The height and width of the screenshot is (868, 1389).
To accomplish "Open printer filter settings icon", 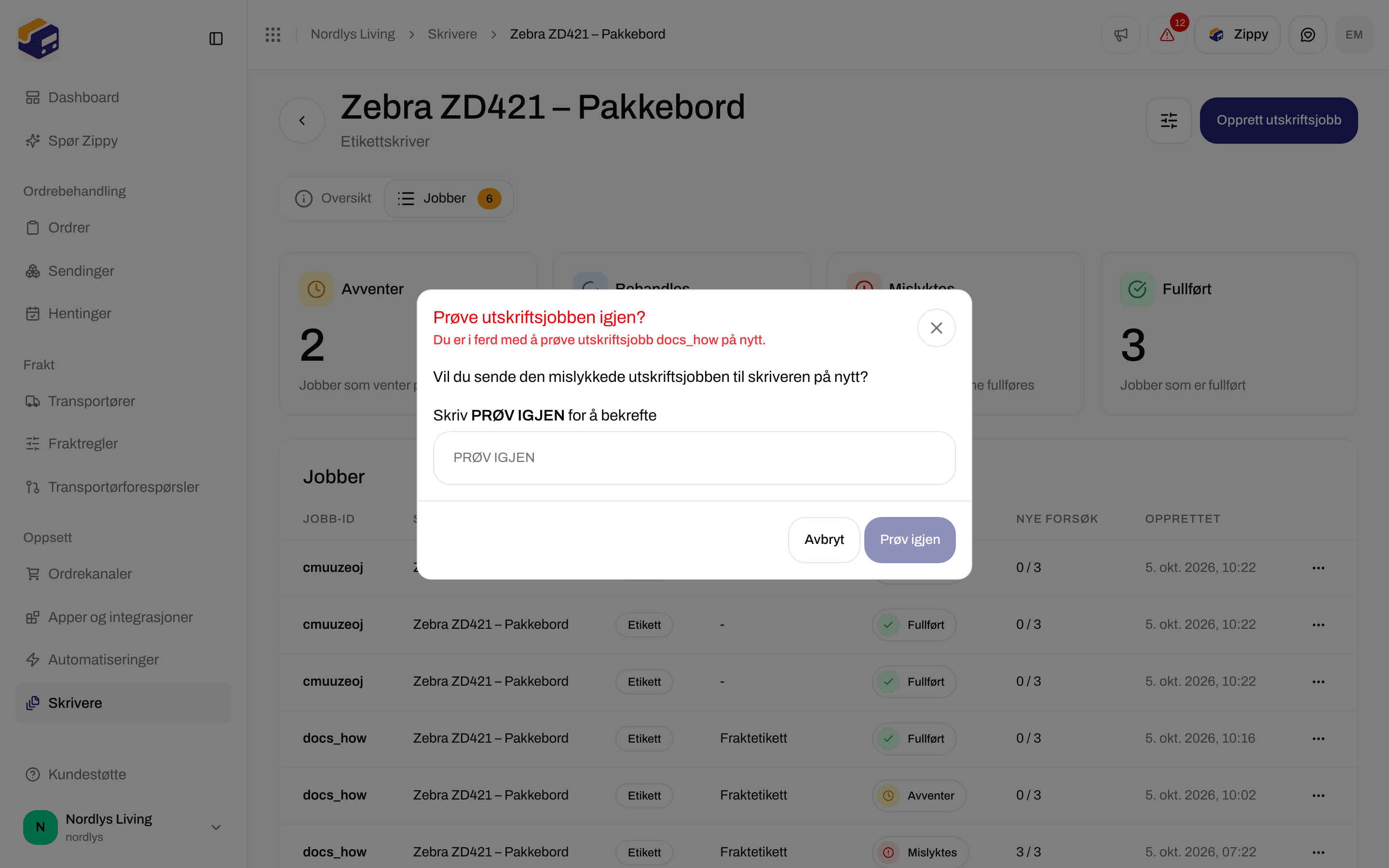I will click(x=1169, y=120).
